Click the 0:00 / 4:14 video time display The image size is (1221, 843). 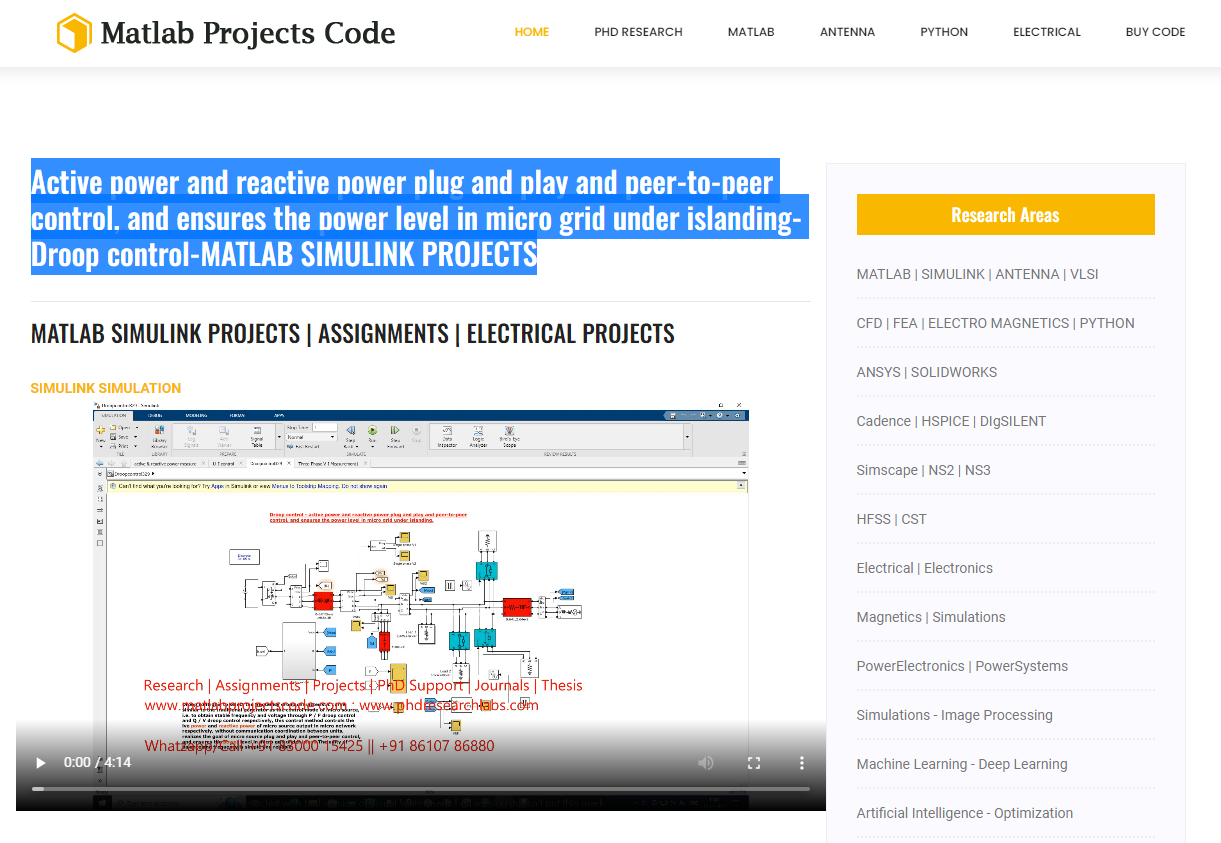(97, 762)
